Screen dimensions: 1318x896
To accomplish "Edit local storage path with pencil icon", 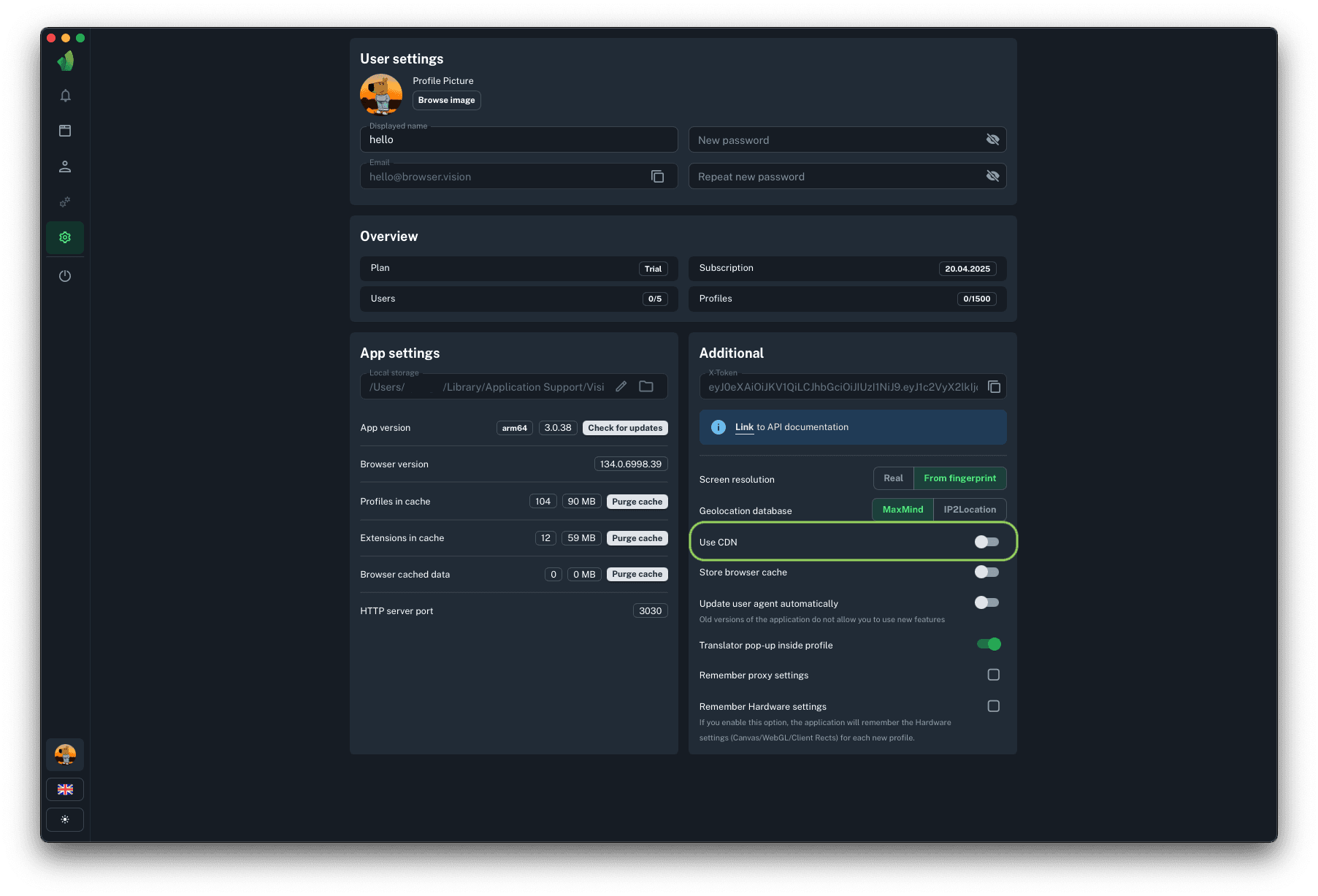I will coord(621,386).
